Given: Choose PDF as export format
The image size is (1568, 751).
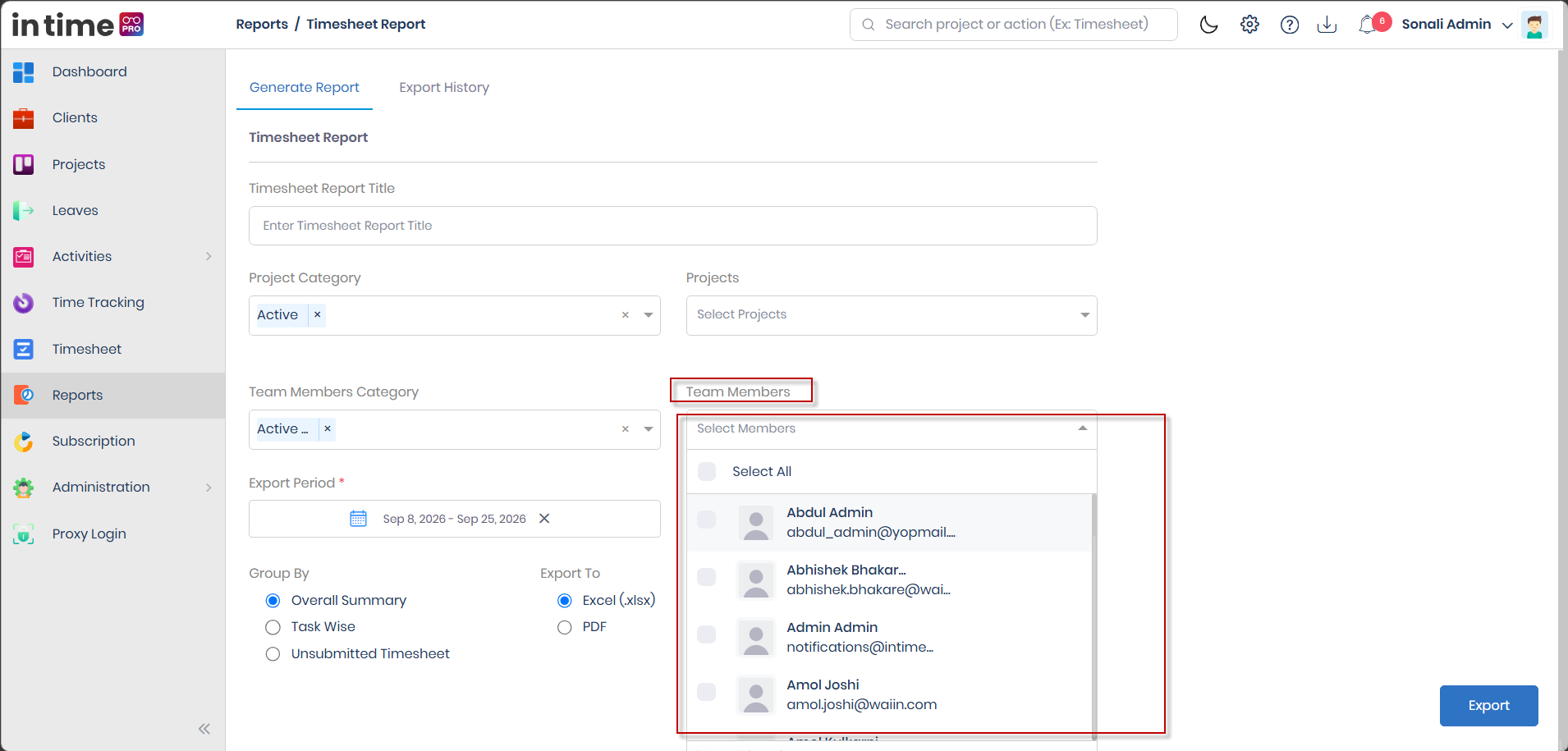Looking at the screenshot, I should click(565, 628).
